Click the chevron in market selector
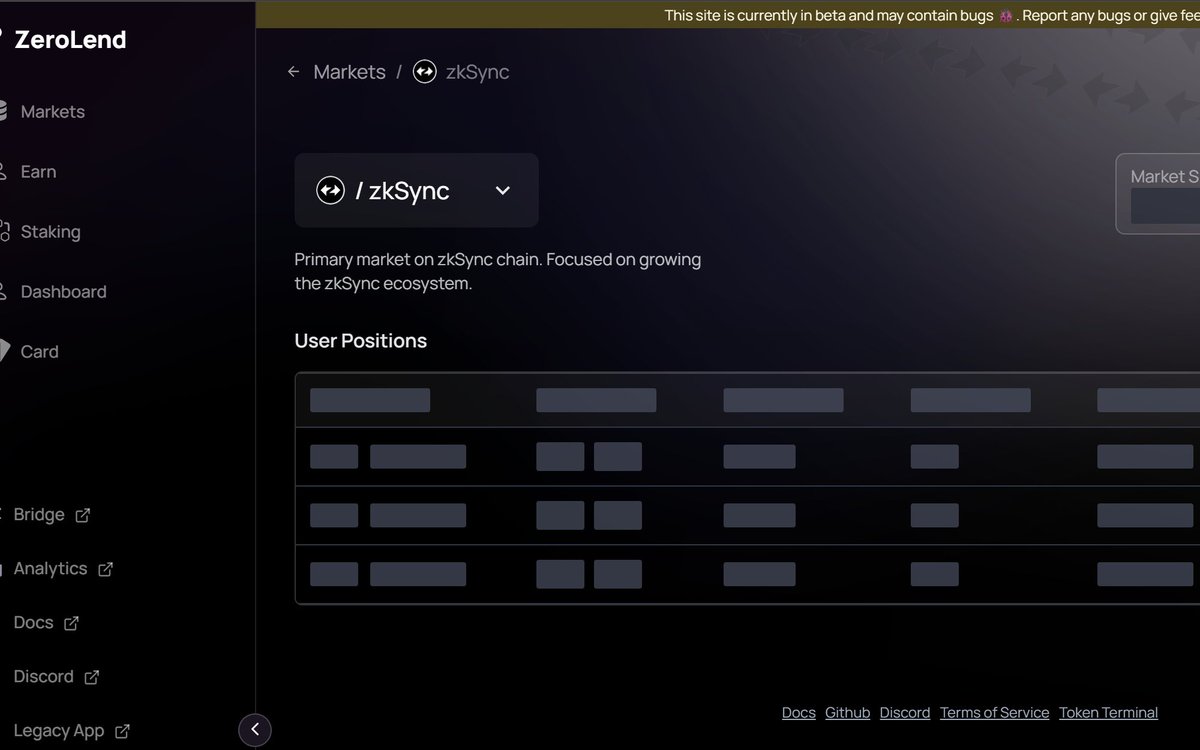 point(503,190)
